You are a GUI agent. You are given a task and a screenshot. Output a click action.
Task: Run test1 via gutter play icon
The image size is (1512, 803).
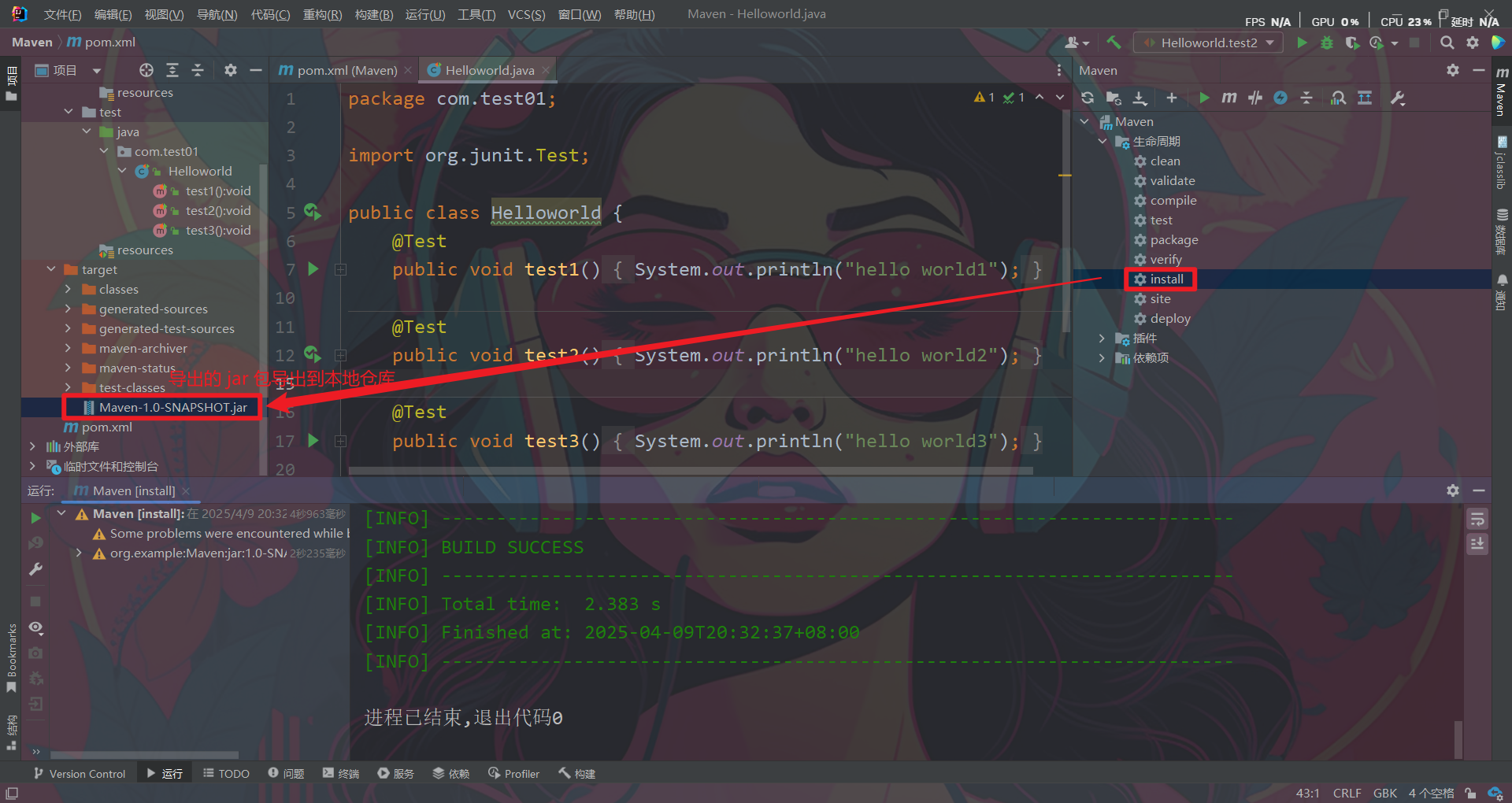[x=313, y=269]
